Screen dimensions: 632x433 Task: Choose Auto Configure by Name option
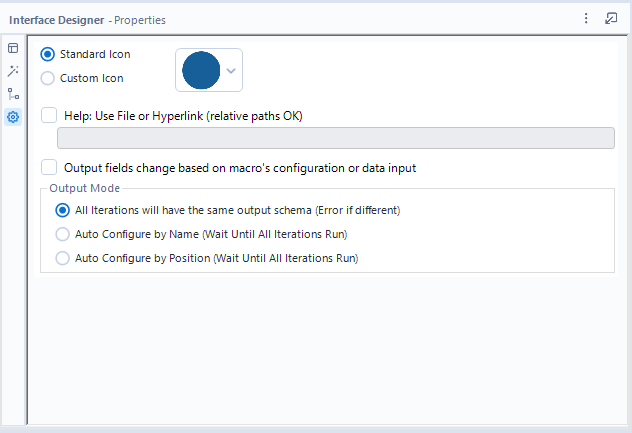coord(64,234)
